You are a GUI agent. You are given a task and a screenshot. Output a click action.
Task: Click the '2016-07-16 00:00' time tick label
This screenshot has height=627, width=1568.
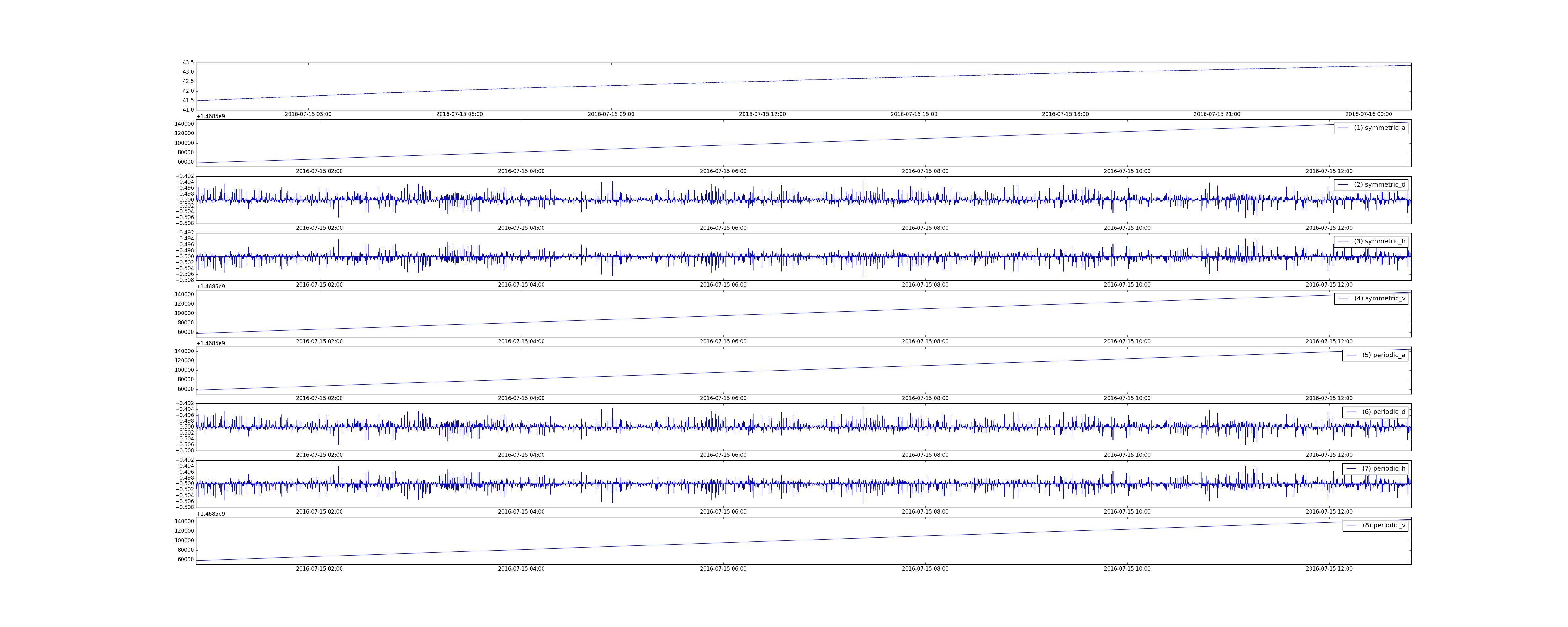click(x=1368, y=114)
